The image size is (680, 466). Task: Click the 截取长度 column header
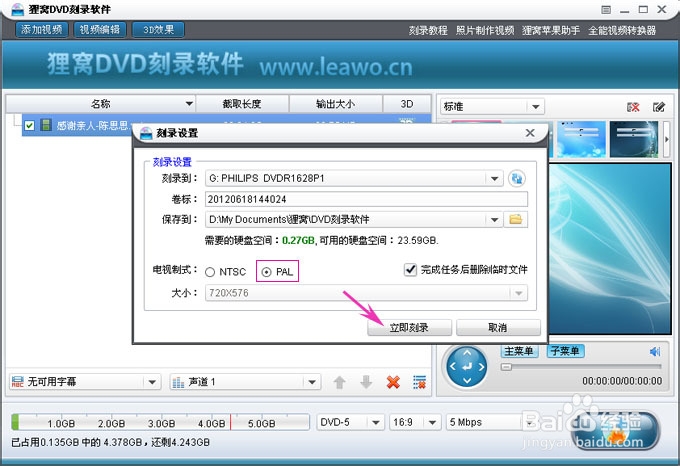pos(242,104)
